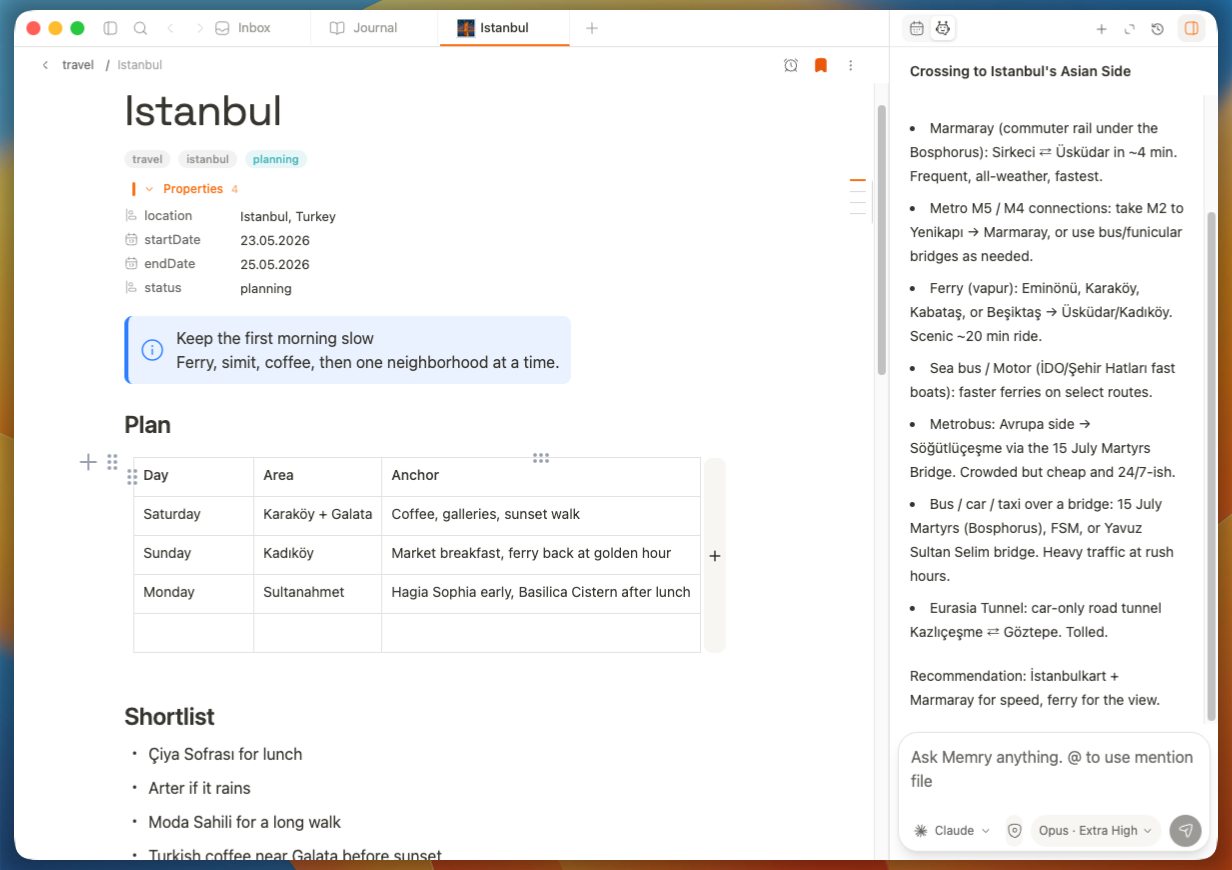Image resolution: width=1232 pixels, height=870 pixels.
Task: Toggle the orange bookmark icon
Action: click(821, 65)
